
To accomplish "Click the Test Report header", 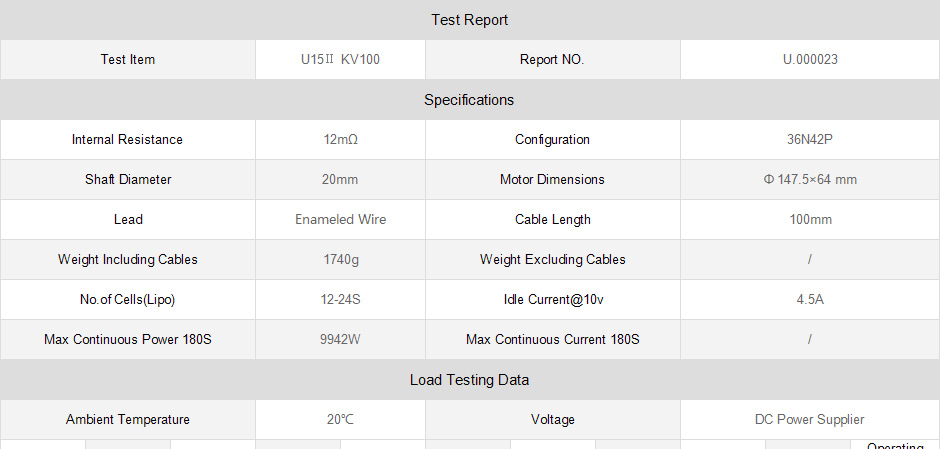I will pos(469,20).
